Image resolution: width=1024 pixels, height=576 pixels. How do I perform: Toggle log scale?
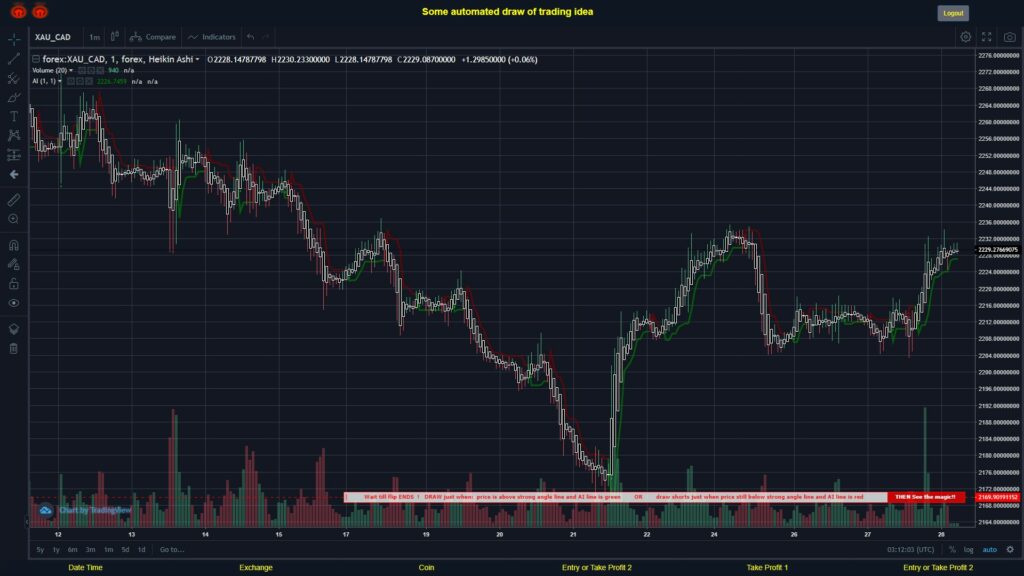coord(968,550)
